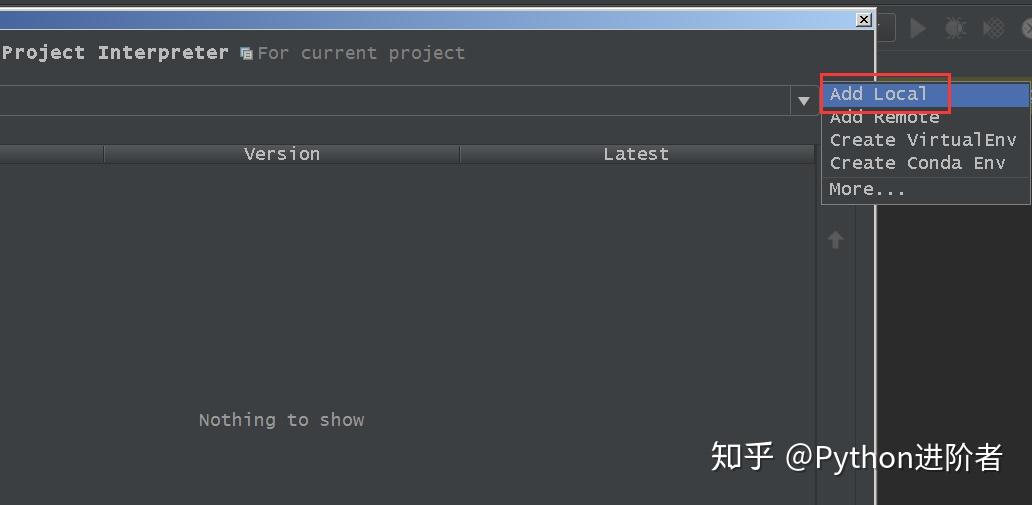Click the Debug bug icon
This screenshot has width=1032, height=505.
point(955,28)
